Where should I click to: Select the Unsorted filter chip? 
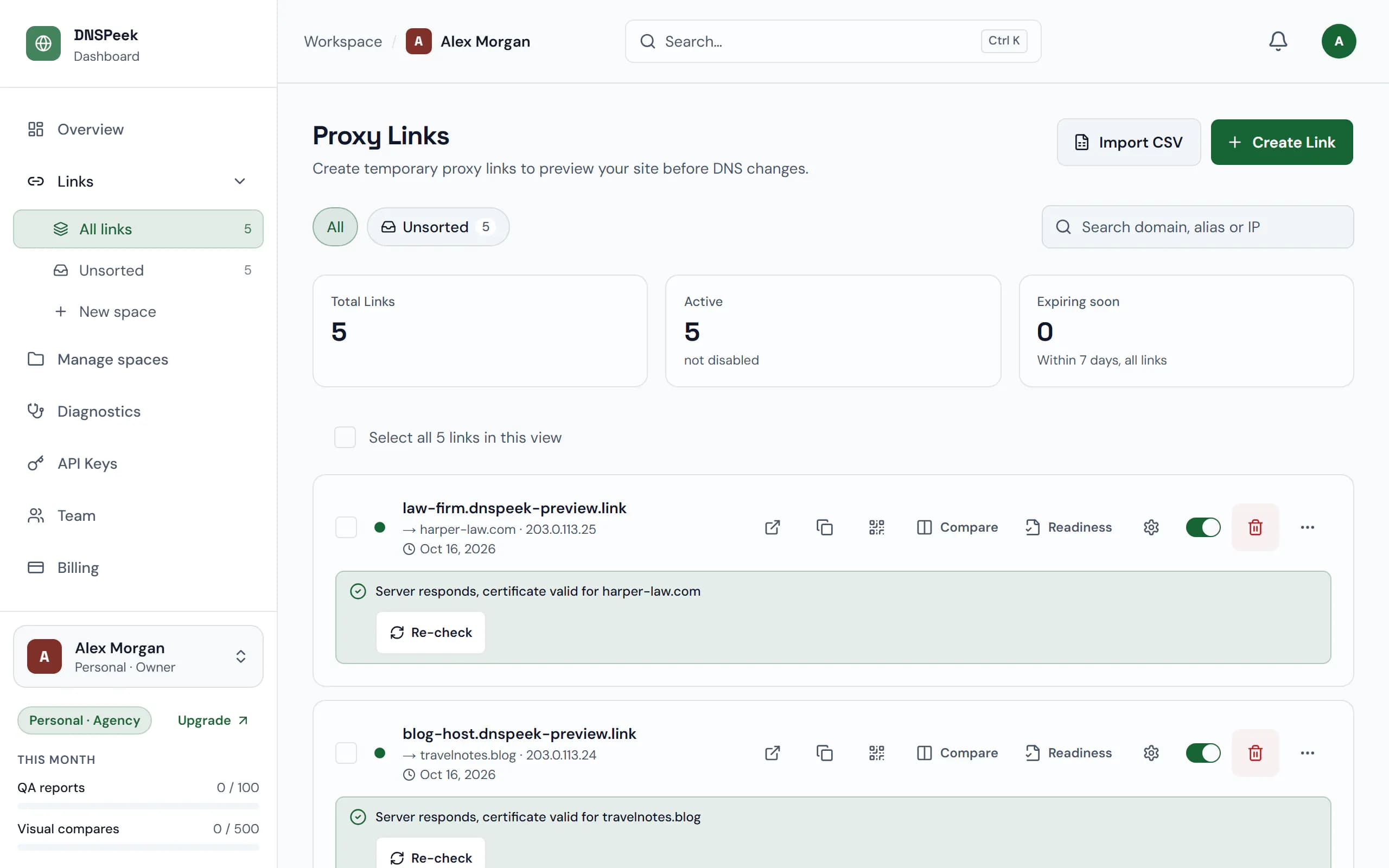click(438, 227)
